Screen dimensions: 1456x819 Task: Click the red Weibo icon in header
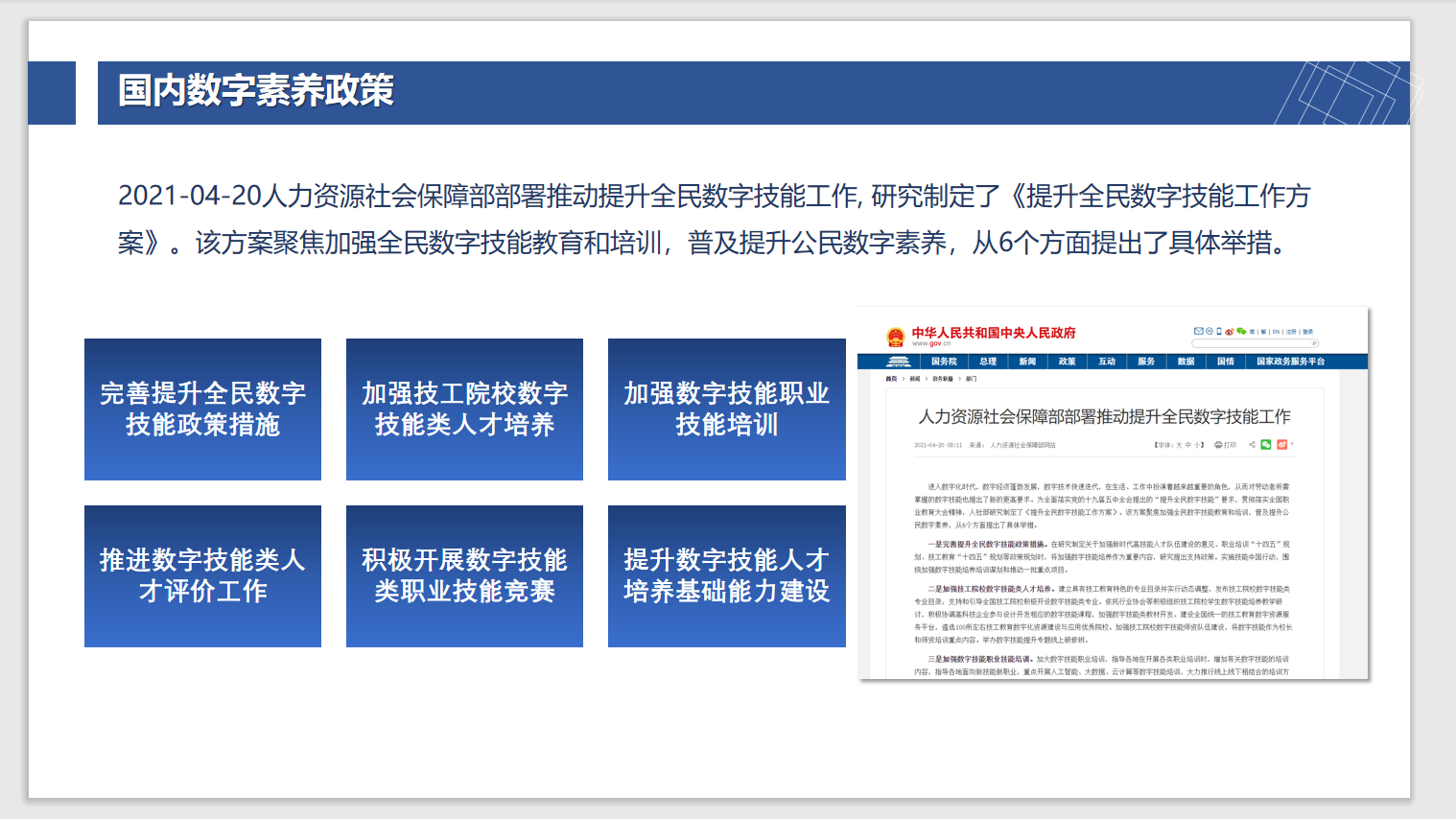point(1229,331)
